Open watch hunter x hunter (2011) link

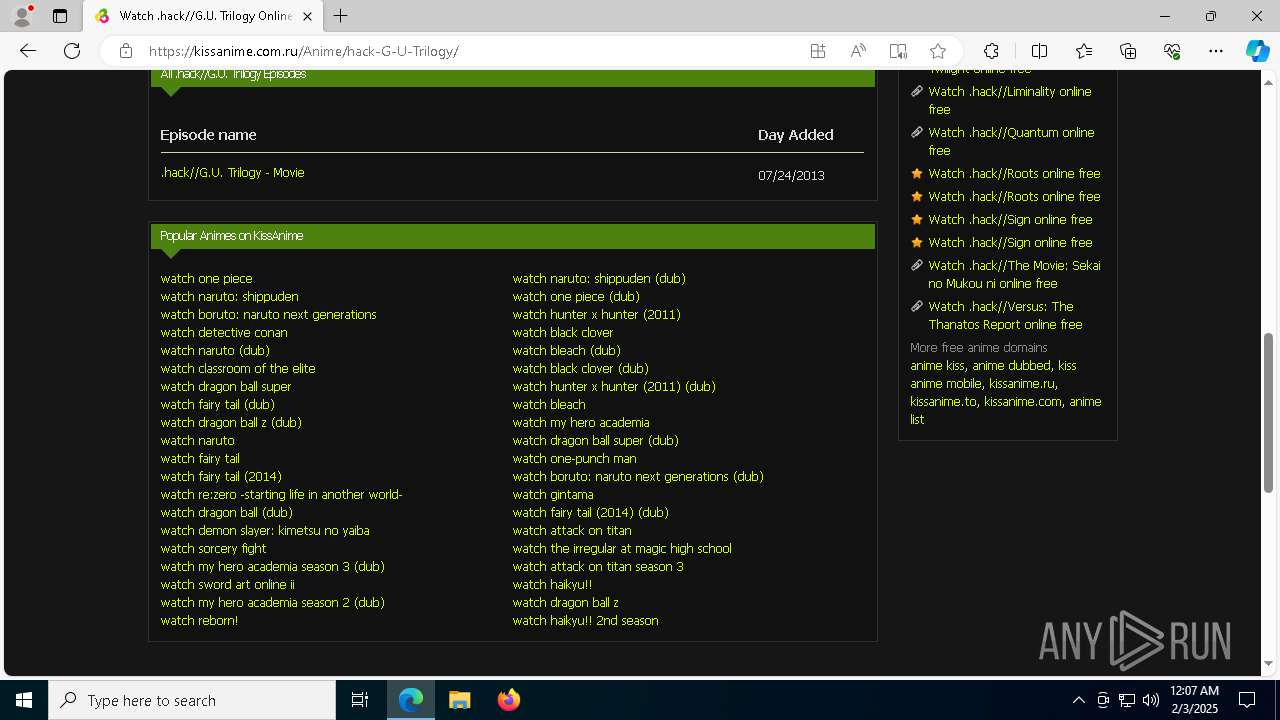pyautogui.click(x=596, y=314)
